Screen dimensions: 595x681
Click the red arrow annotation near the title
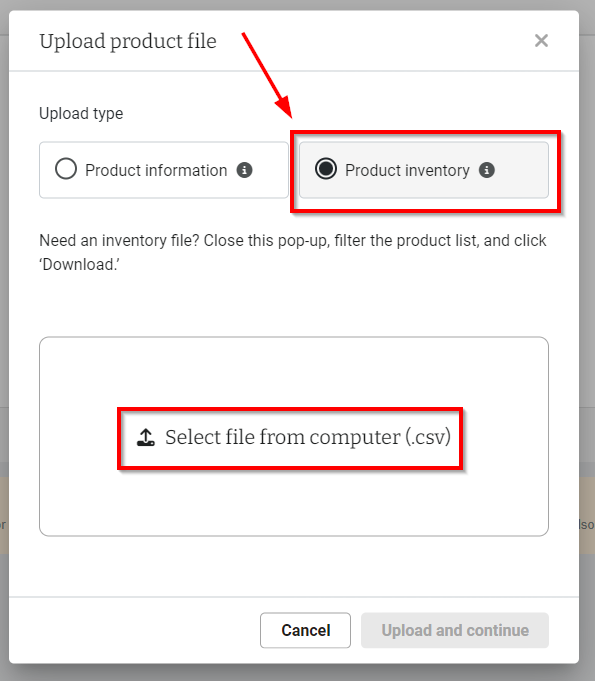[267, 75]
